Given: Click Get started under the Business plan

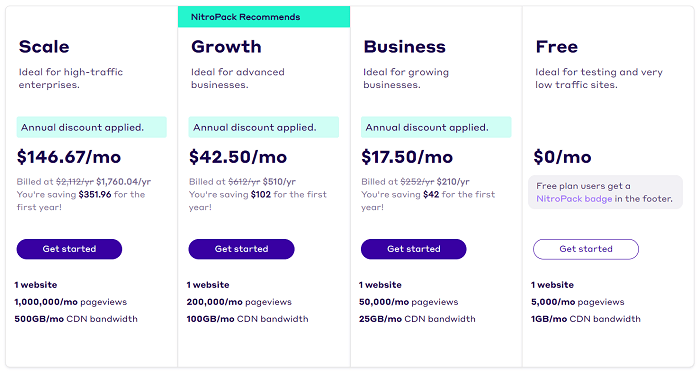Looking at the screenshot, I should tap(414, 249).
